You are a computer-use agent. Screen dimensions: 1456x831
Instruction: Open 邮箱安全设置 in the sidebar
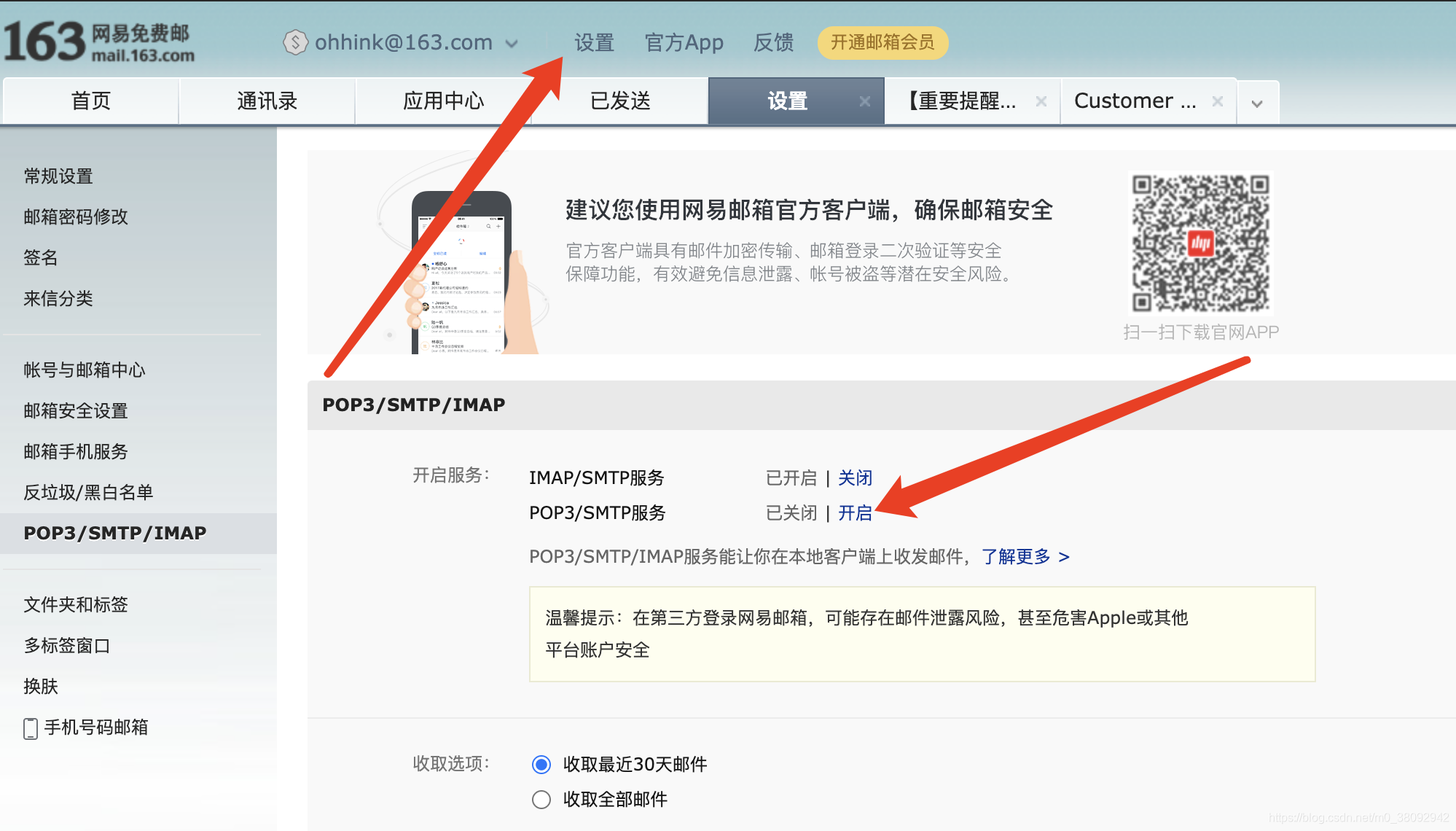click(76, 411)
